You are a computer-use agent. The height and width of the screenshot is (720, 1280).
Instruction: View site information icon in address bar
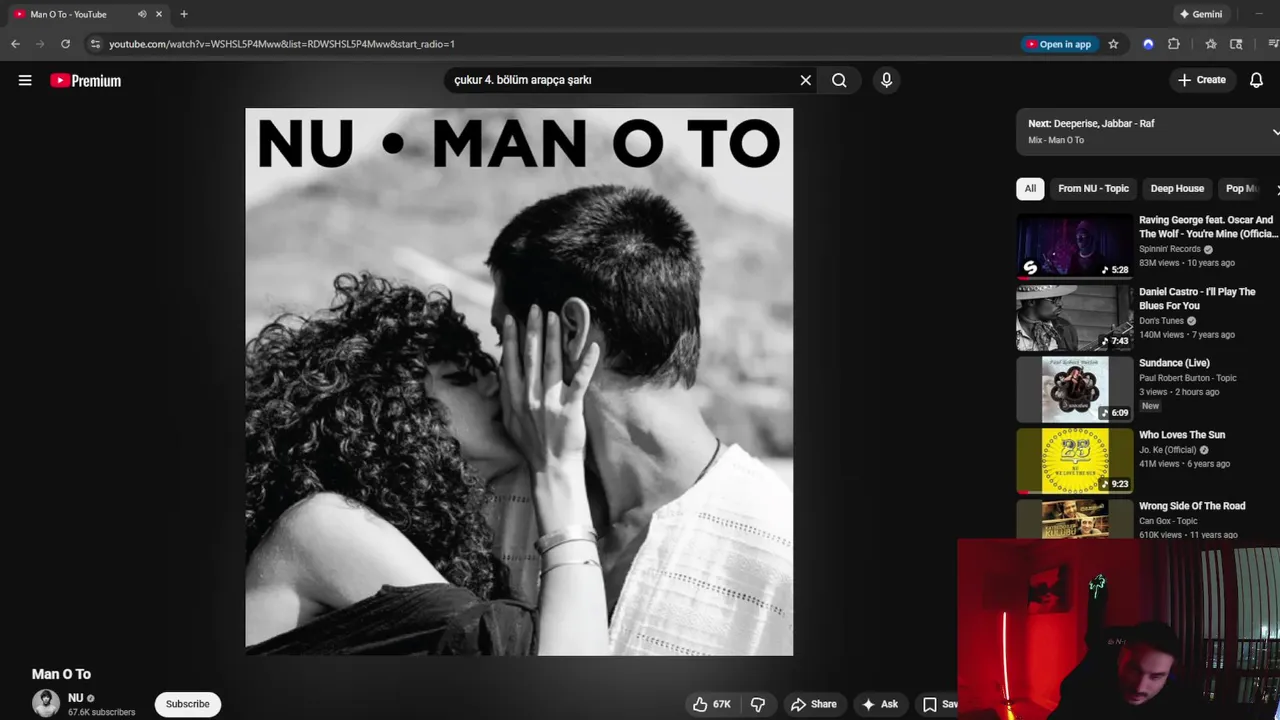95,44
